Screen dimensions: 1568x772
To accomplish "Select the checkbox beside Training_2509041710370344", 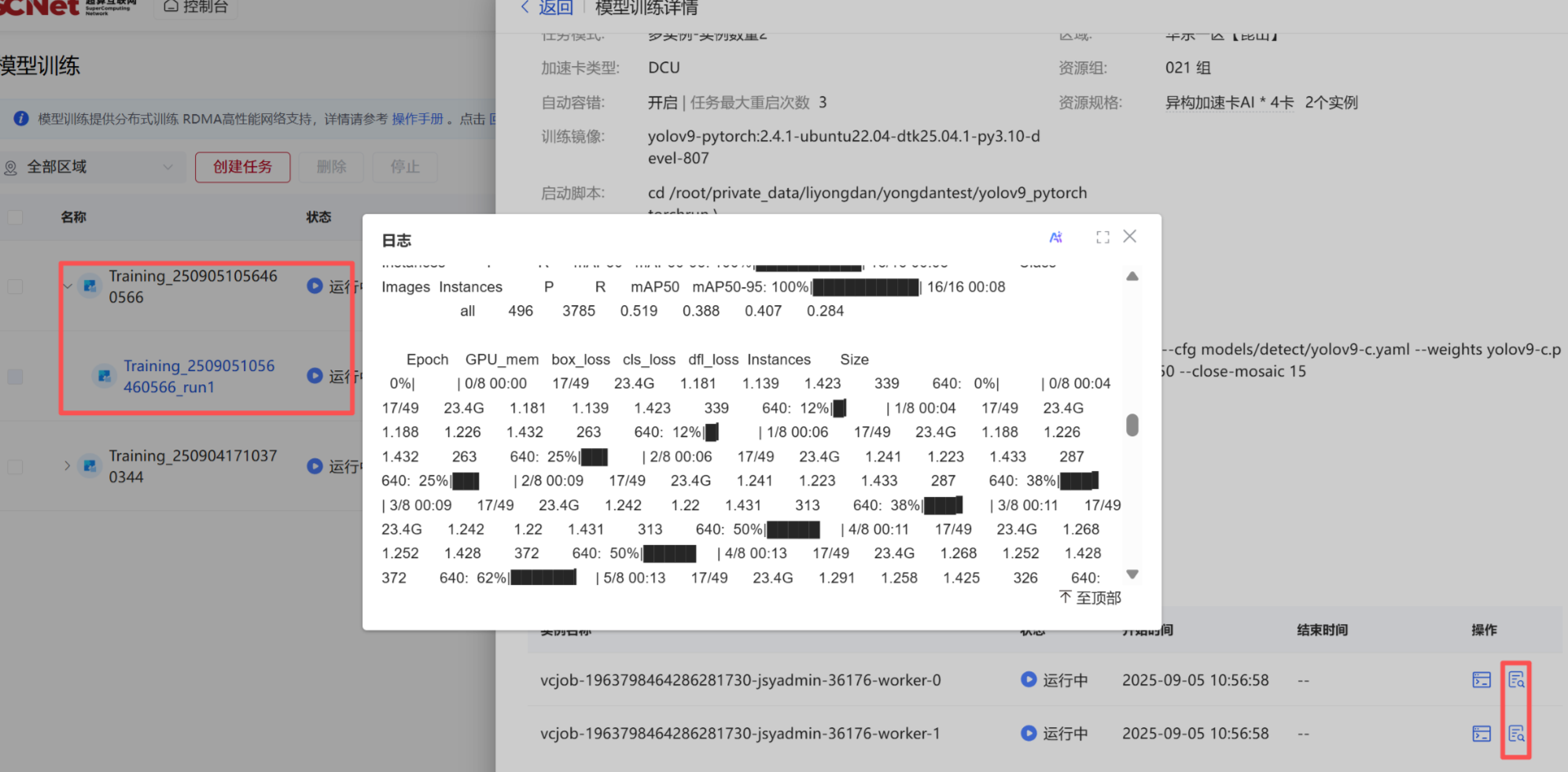I will 15,467.
